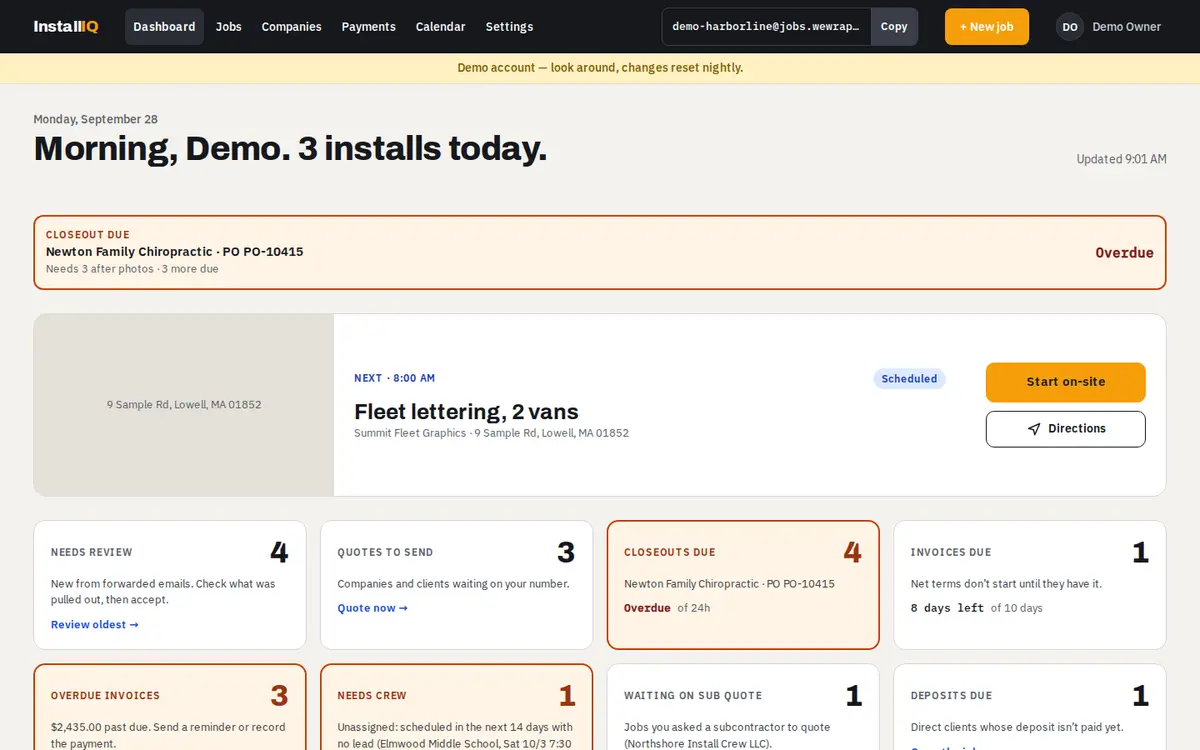The width and height of the screenshot is (1200, 750).
Task: Open the Deposits Due card
Action: (x=1030, y=707)
